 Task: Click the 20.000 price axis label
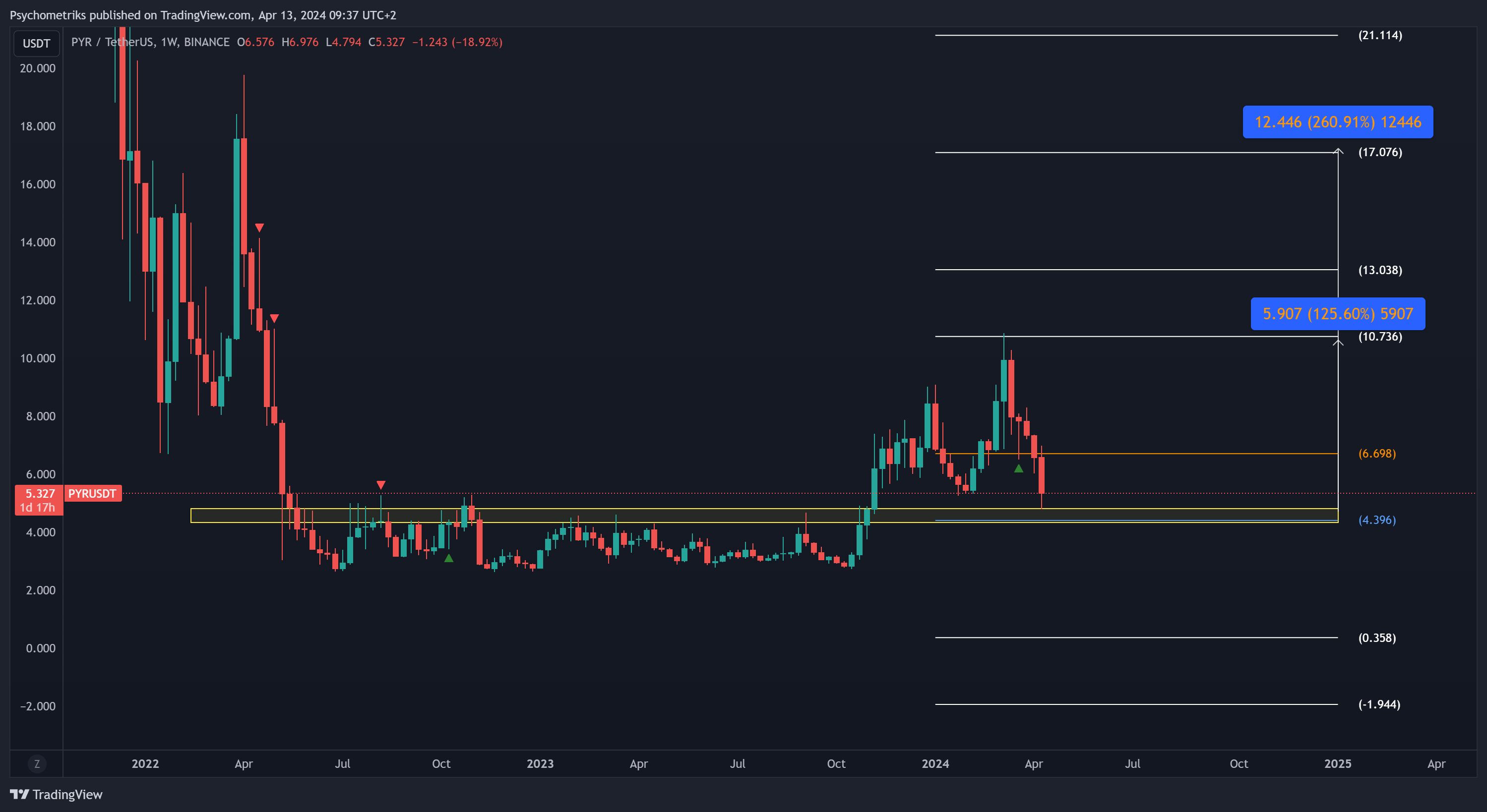coord(38,68)
